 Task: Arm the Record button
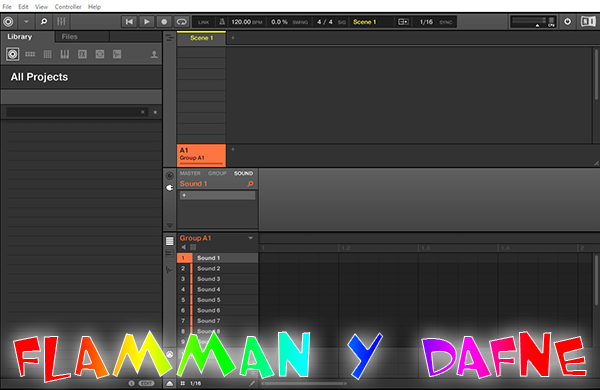pos(164,22)
